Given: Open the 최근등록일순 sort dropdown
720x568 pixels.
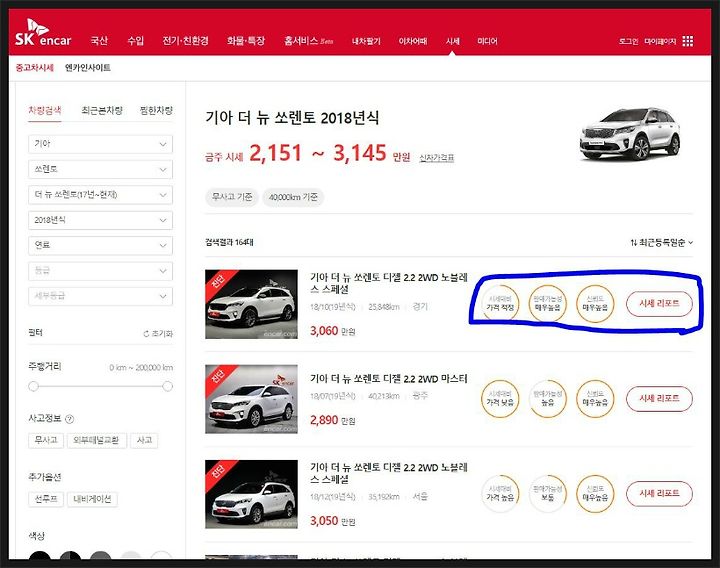Looking at the screenshot, I should (x=661, y=242).
